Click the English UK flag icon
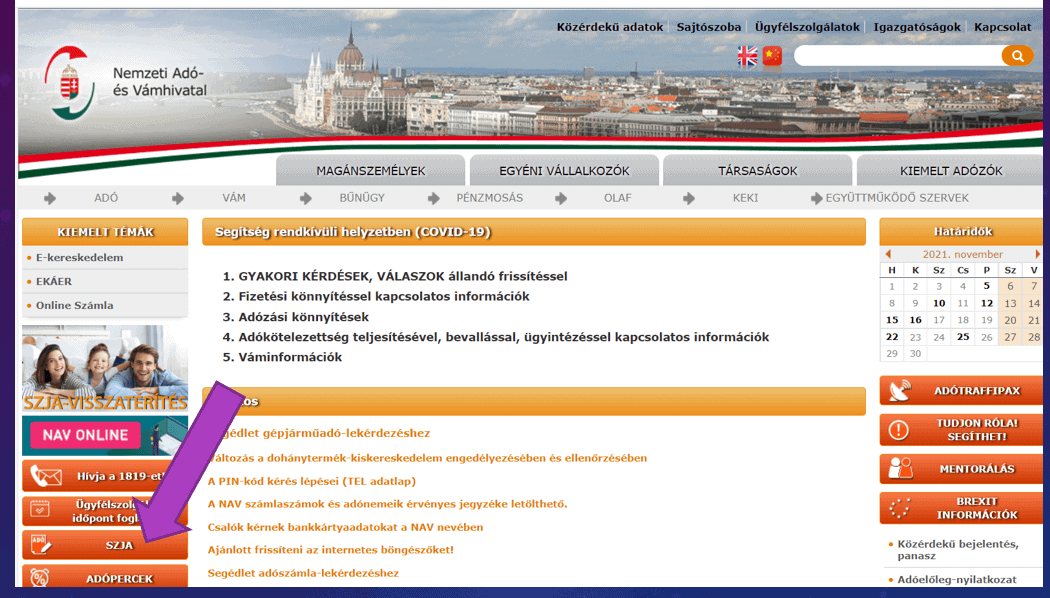1050x598 pixels. click(x=747, y=56)
